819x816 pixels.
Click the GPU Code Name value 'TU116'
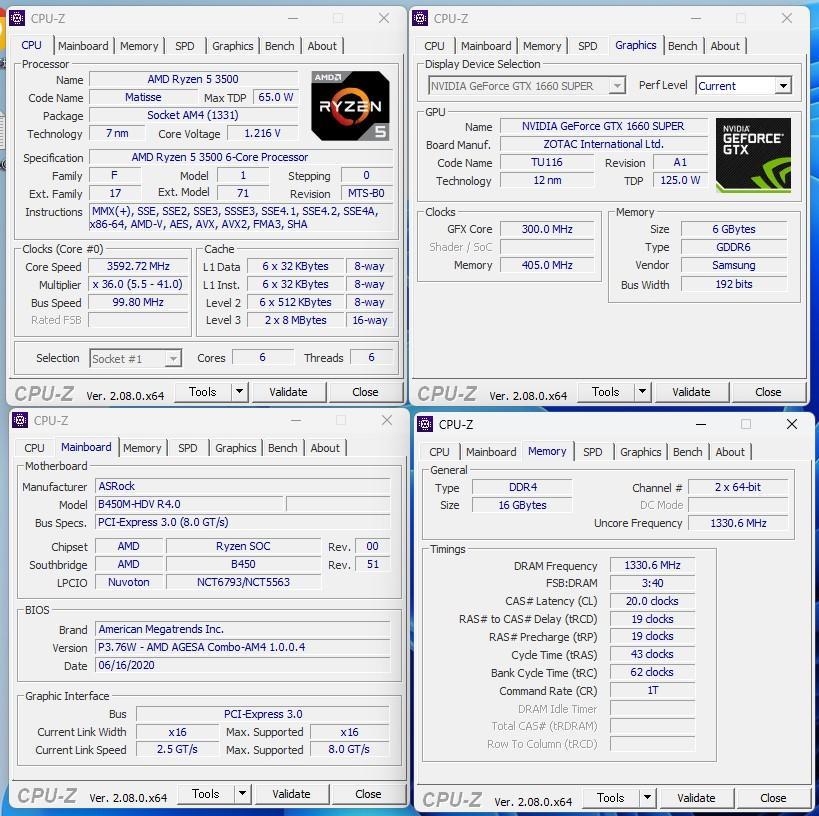pos(547,162)
